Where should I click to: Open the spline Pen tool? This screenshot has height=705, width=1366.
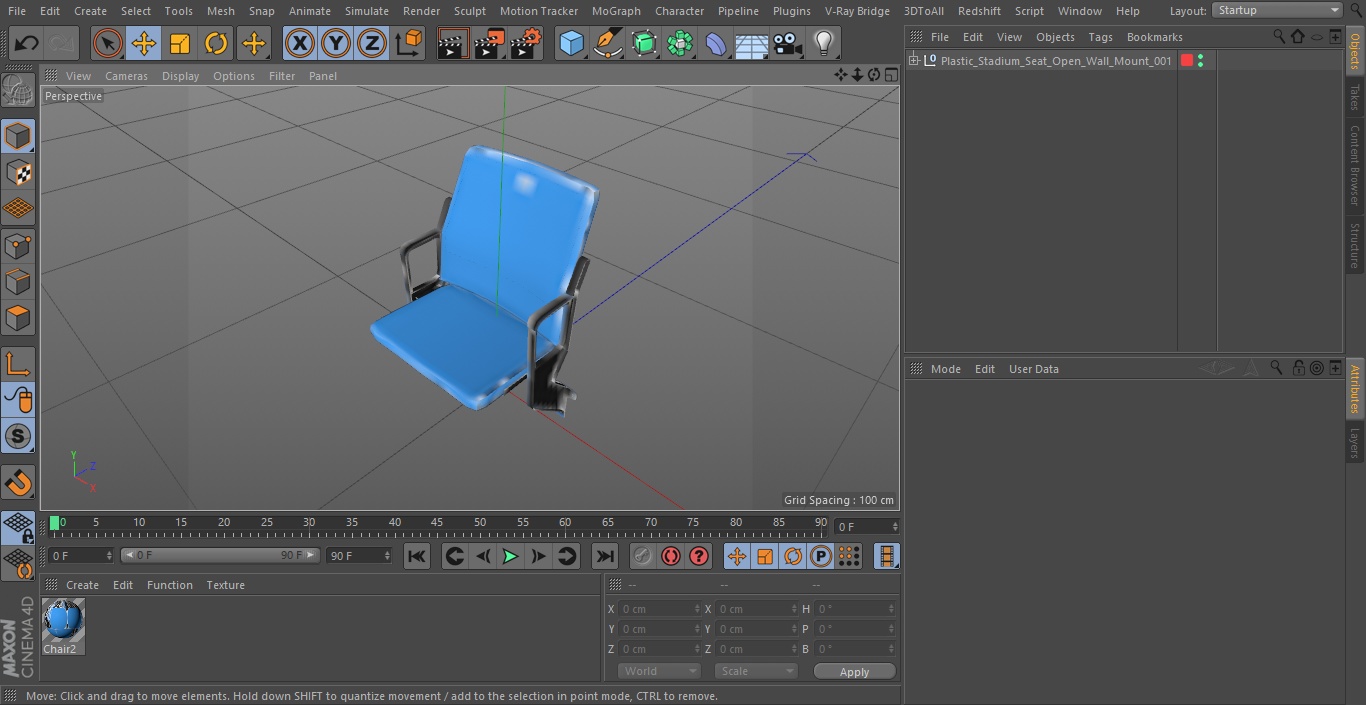tap(607, 43)
